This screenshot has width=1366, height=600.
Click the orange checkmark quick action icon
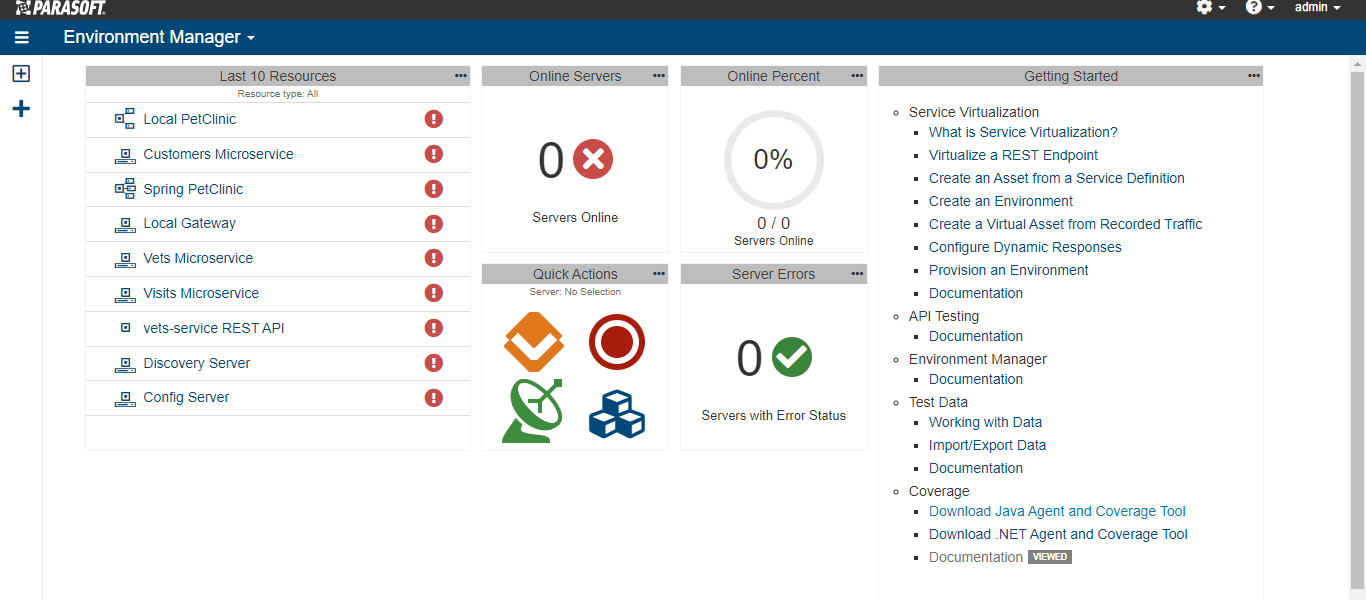pos(534,342)
